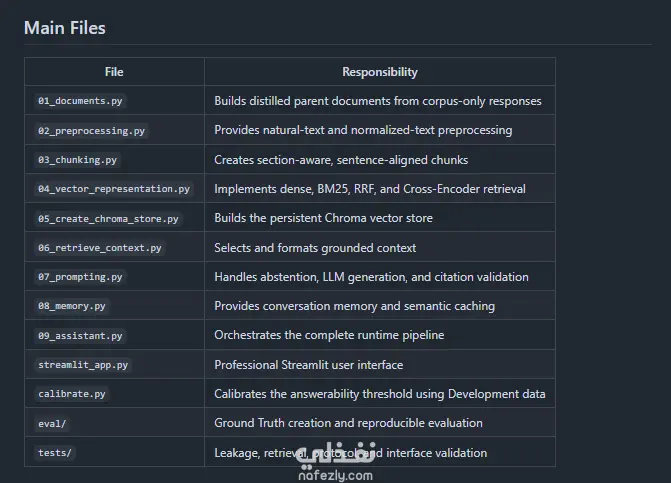This screenshot has width=671, height=483.
Task: Click the File column header
Action: click(x=114, y=72)
